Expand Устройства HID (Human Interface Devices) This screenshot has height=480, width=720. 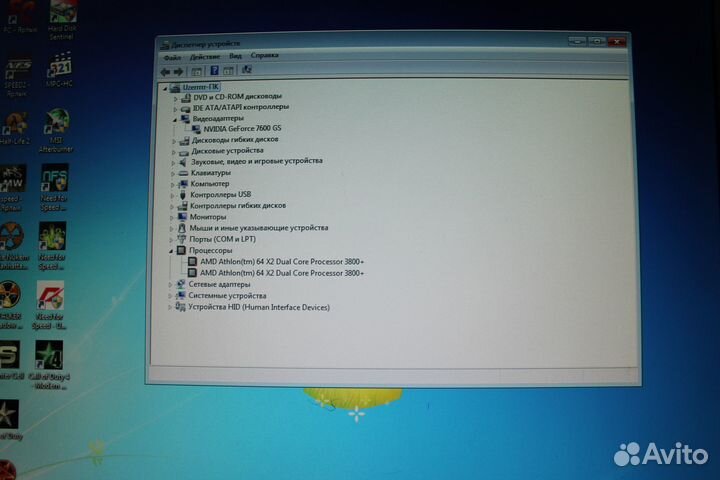(x=170, y=308)
